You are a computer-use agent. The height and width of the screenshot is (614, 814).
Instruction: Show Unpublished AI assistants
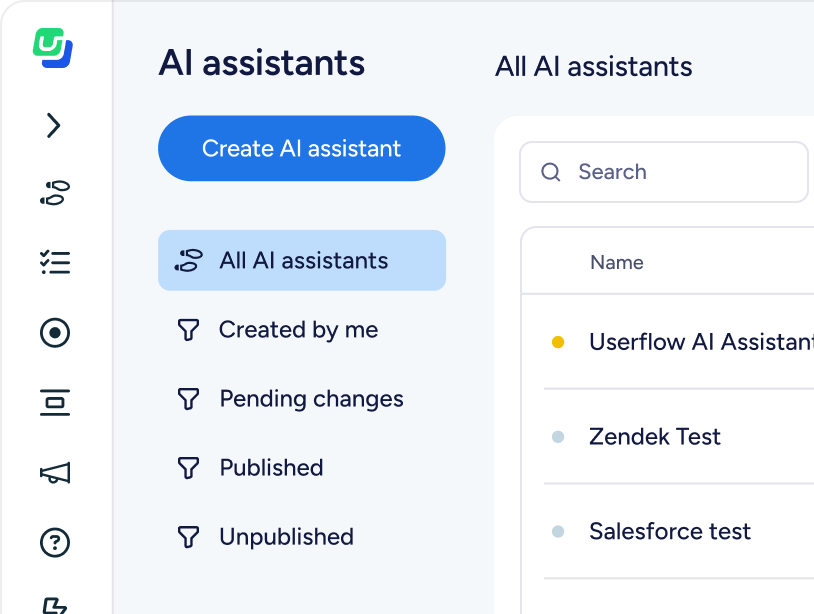click(x=286, y=537)
